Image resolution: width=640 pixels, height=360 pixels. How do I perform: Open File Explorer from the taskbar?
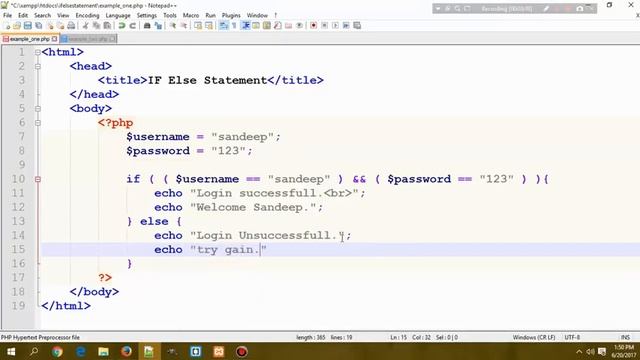tap(103, 351)
